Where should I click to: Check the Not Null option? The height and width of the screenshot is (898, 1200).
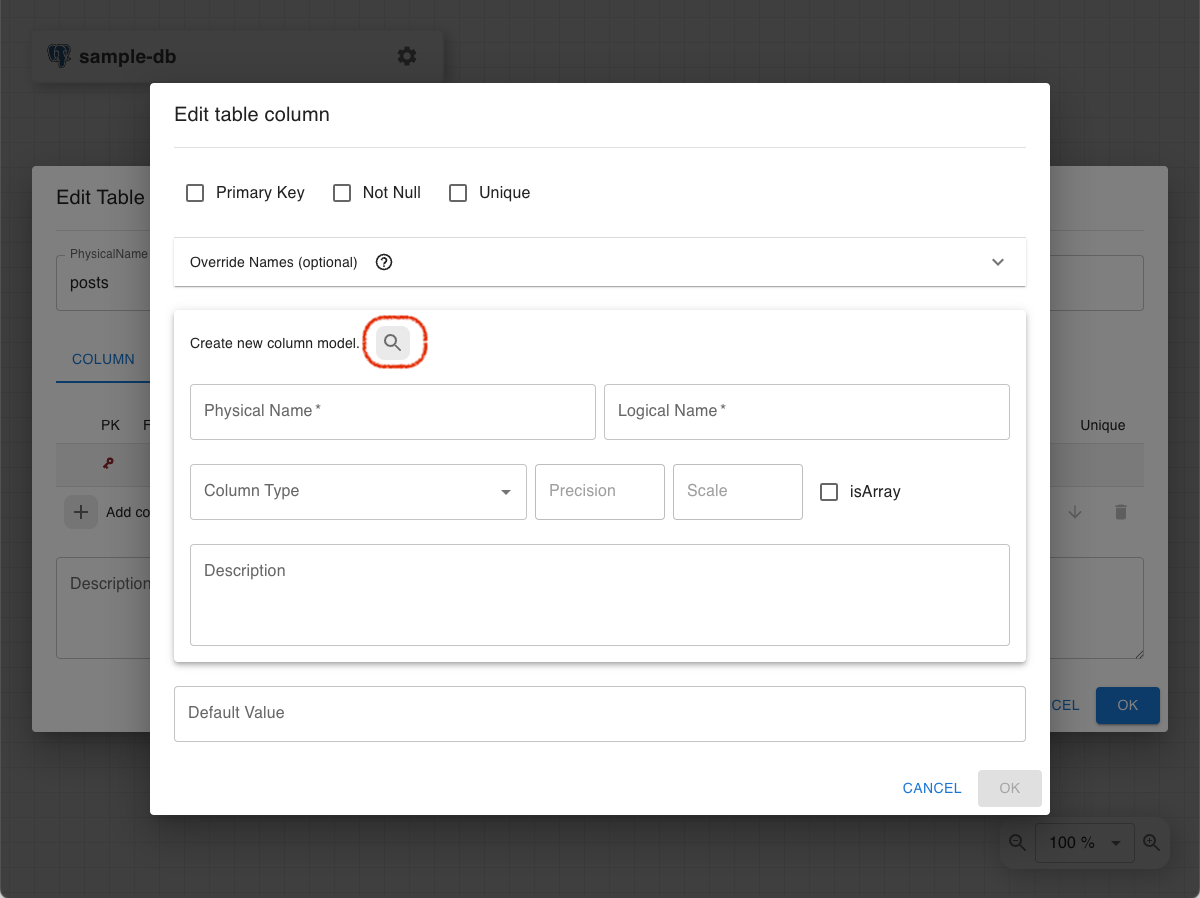(x=342, y=193)
